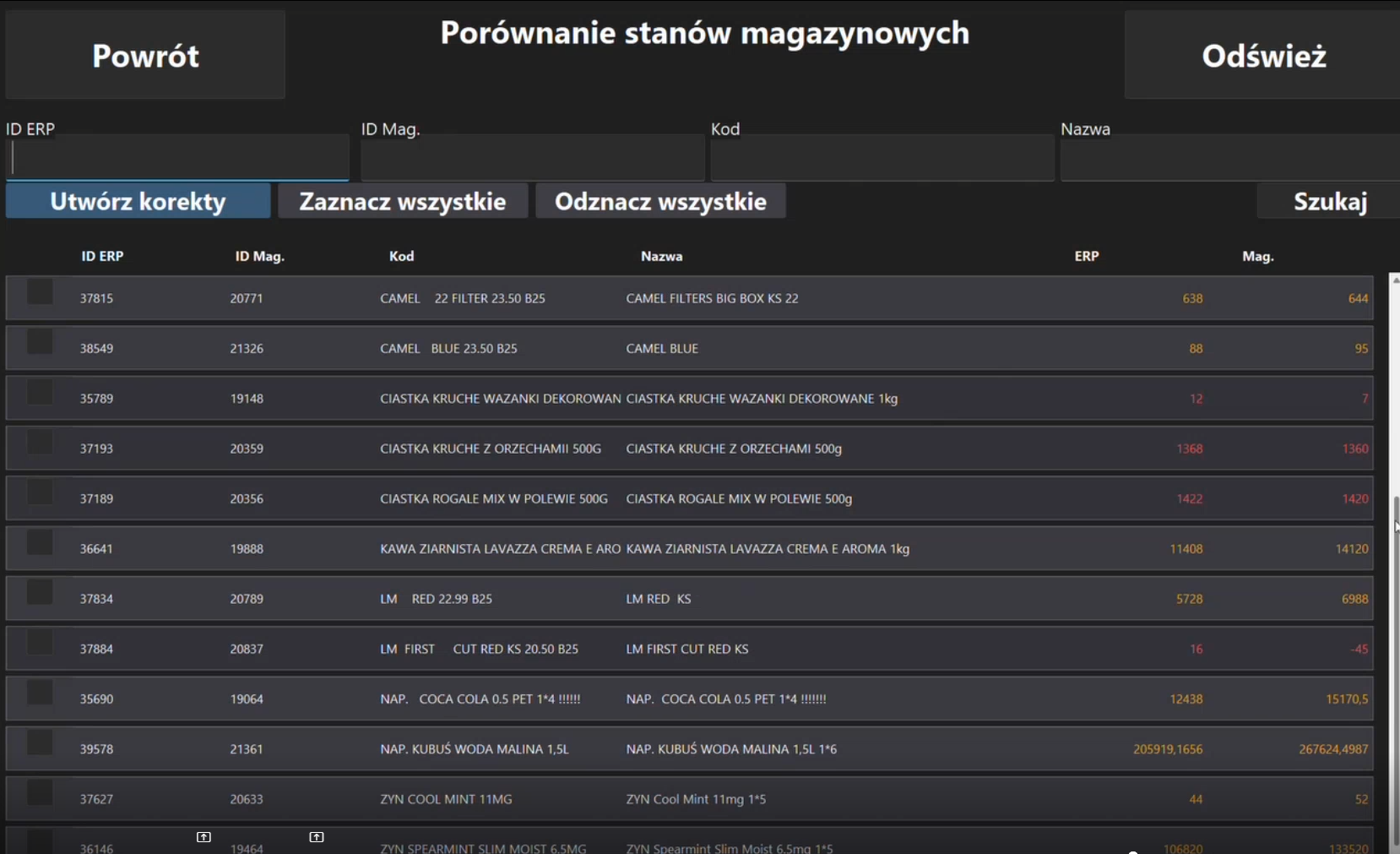Screen dimensions: 1400x854
Task: Click ID ERP cell 39578
Action: (x=96, y=749)
